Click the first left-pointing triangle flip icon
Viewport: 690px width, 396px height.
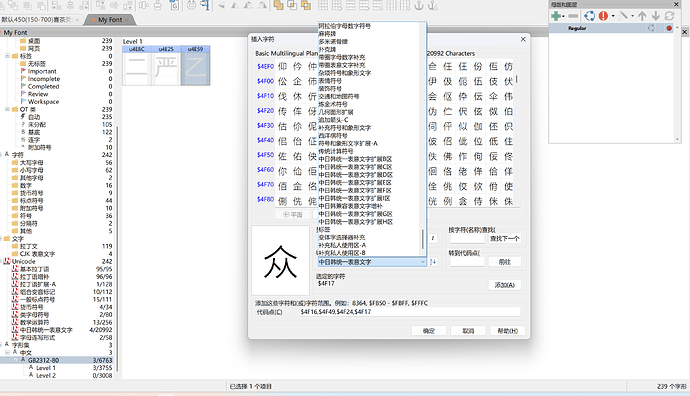[221, 6]
